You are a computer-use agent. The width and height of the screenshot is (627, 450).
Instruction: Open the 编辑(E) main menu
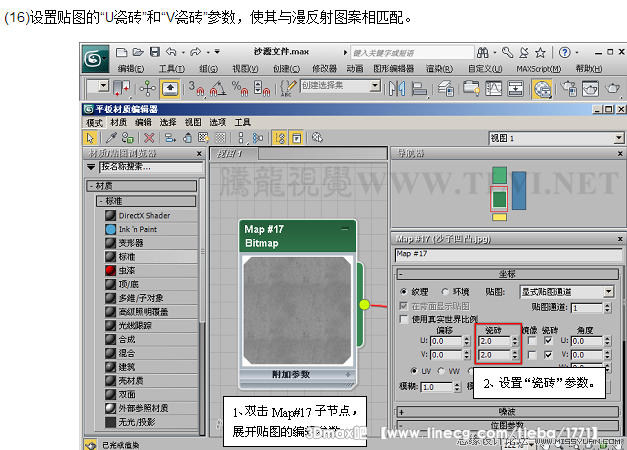click(131, 69)
